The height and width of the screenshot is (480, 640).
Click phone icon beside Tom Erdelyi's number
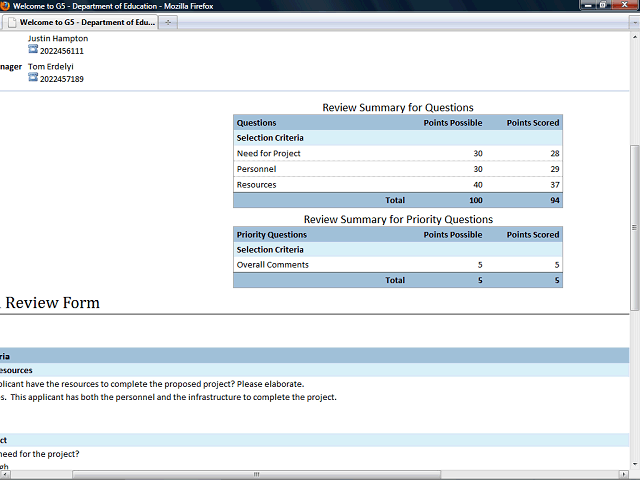pos(33,79)
